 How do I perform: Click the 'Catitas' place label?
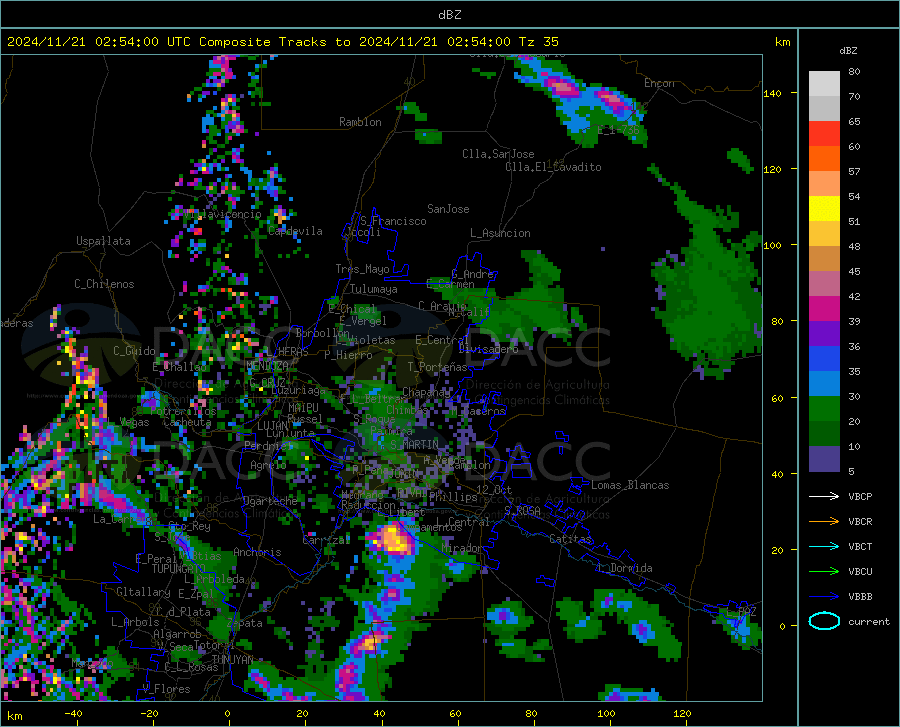pyautogui.click(x=570, y=539)
